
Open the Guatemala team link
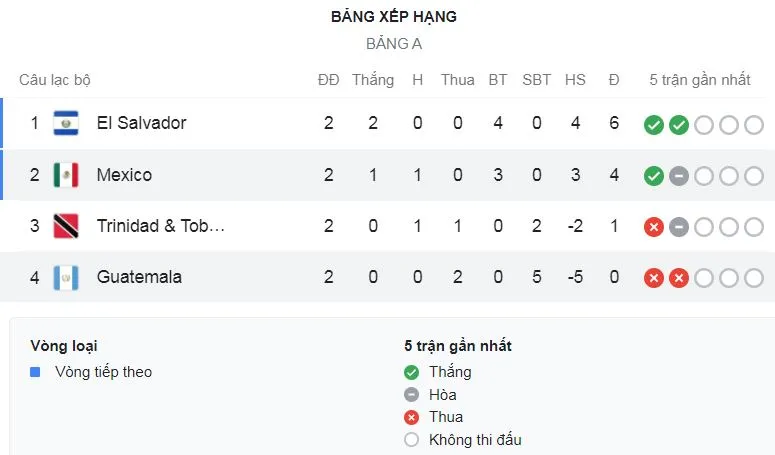pos(139,277)
